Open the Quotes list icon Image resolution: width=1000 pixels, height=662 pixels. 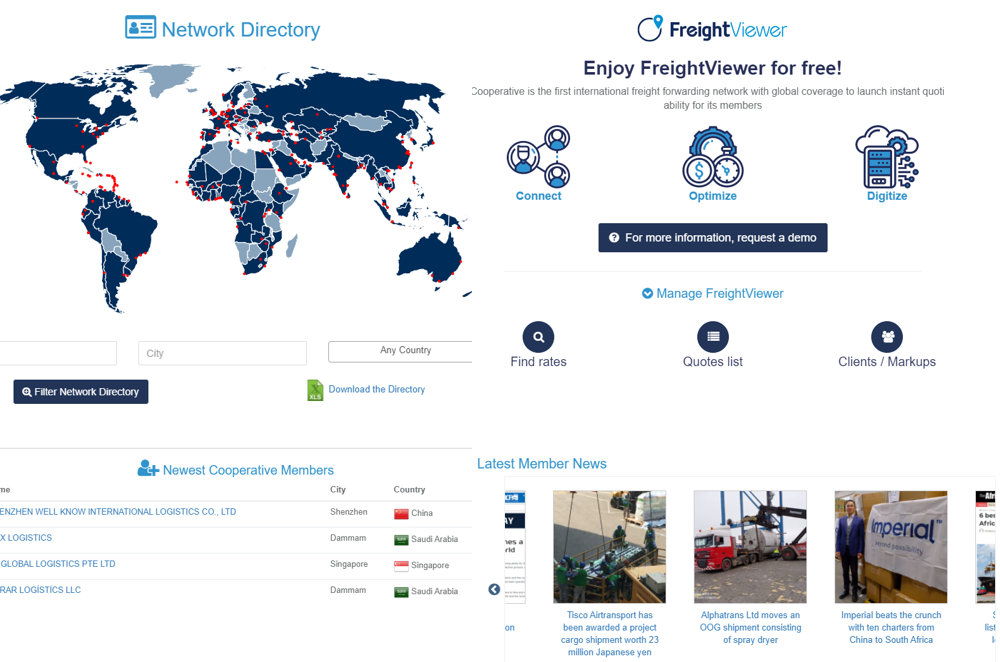pyautogui.click(x=712, y=336)
